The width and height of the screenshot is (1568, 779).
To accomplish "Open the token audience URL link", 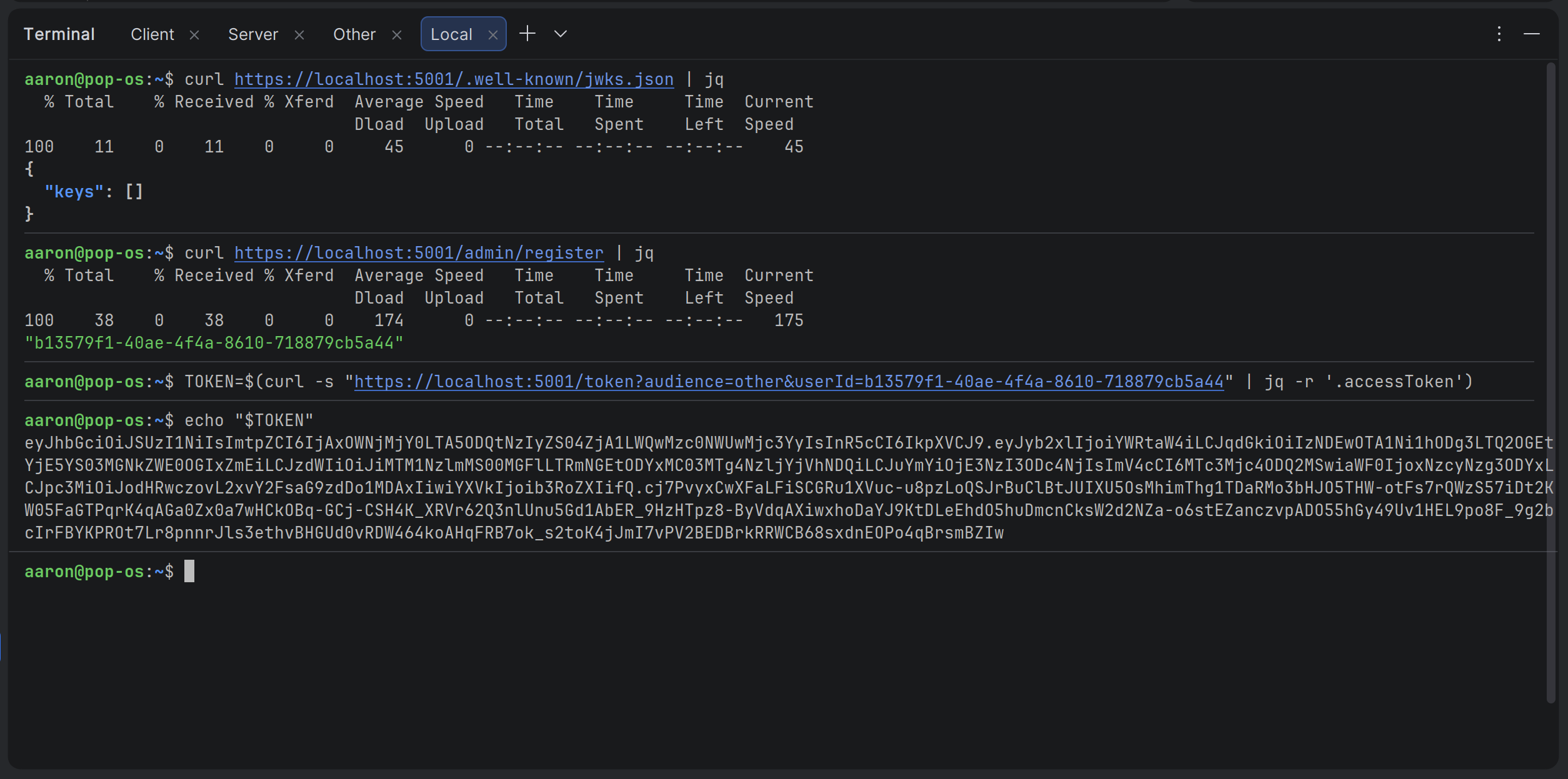I will coord(789,382).
